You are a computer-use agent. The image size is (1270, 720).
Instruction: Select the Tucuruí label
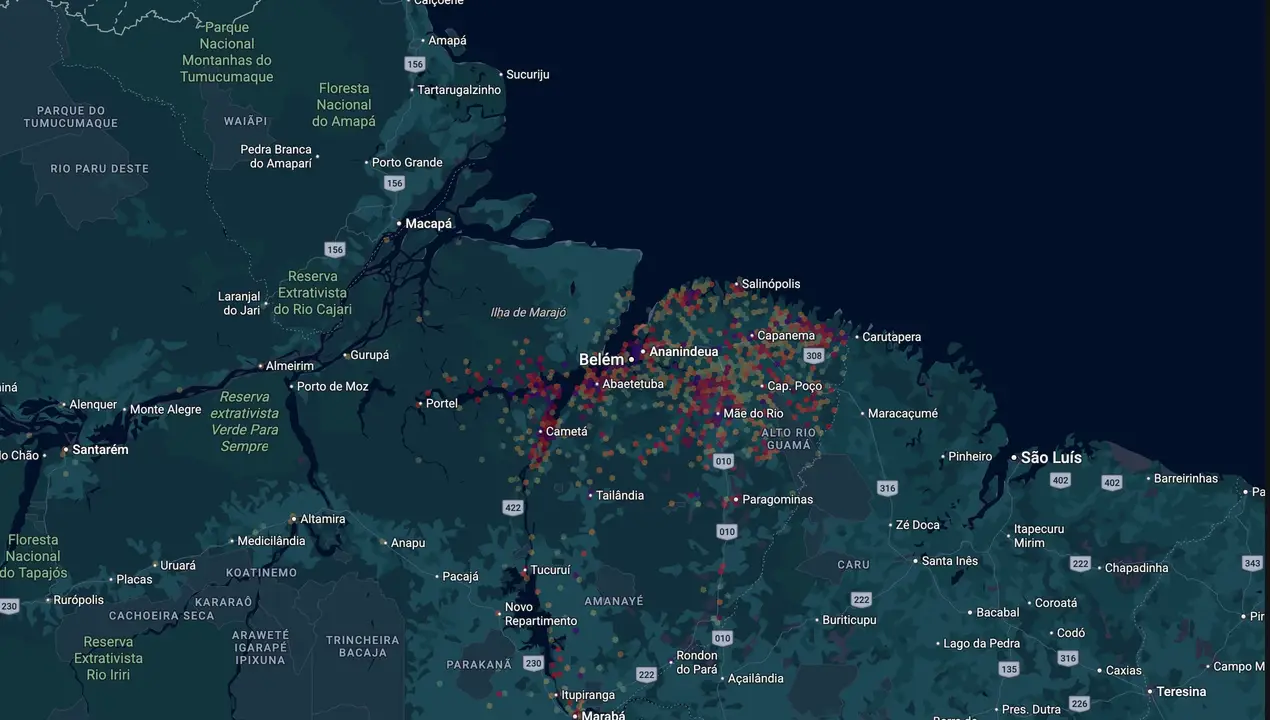point(550,570)
